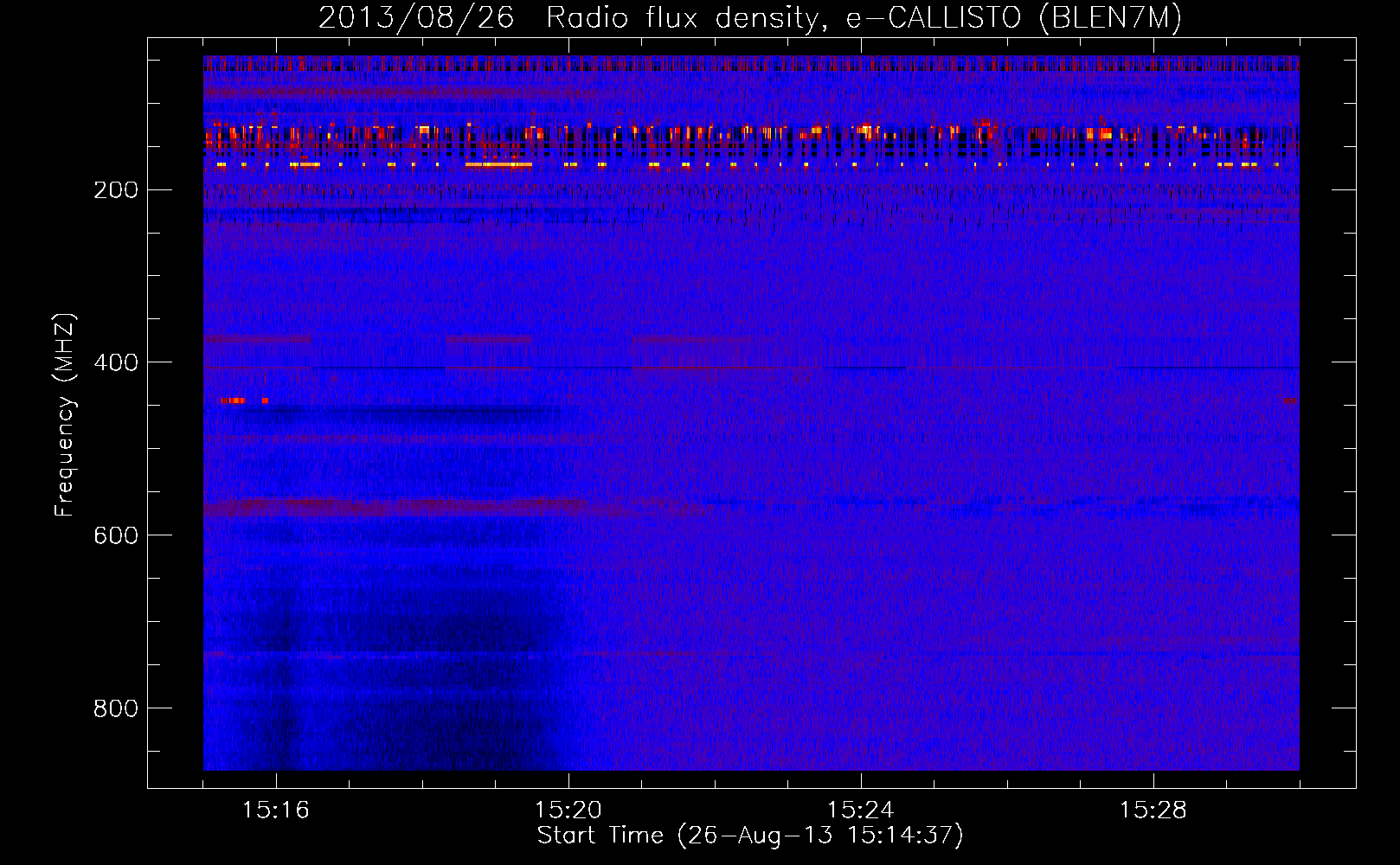1400x865 pixels.
Task: Click the Frequency (MHZ) axis label
Action: pos(65,414)
